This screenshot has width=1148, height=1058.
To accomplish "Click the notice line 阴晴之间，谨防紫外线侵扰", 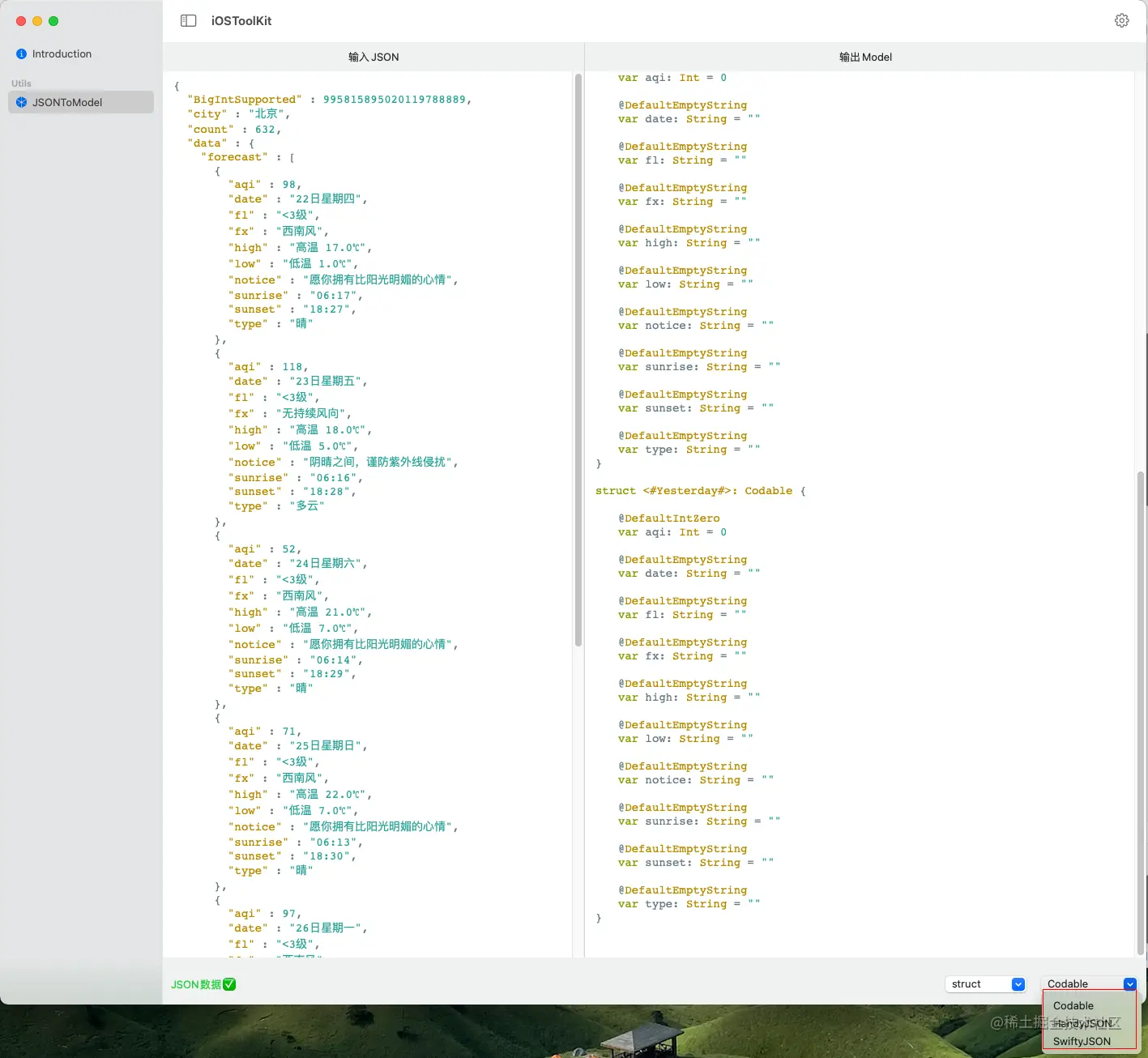I will pyautogui.click(x=344, y=463).
